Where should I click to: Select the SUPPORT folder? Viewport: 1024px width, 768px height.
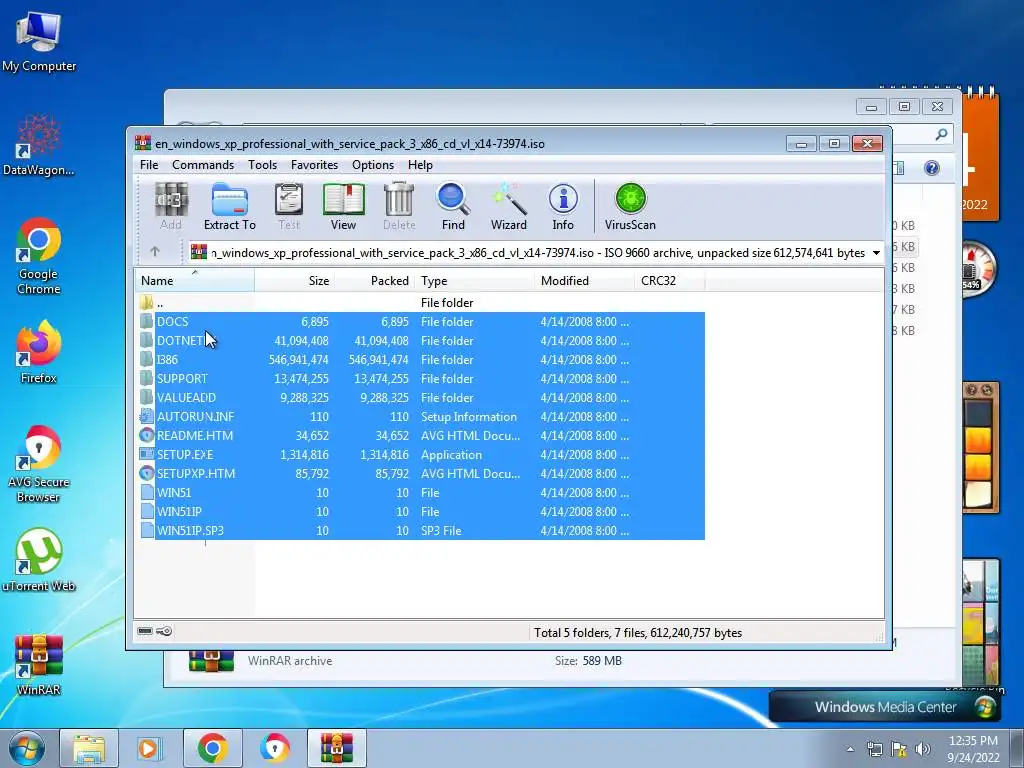[x=421, y=378]
